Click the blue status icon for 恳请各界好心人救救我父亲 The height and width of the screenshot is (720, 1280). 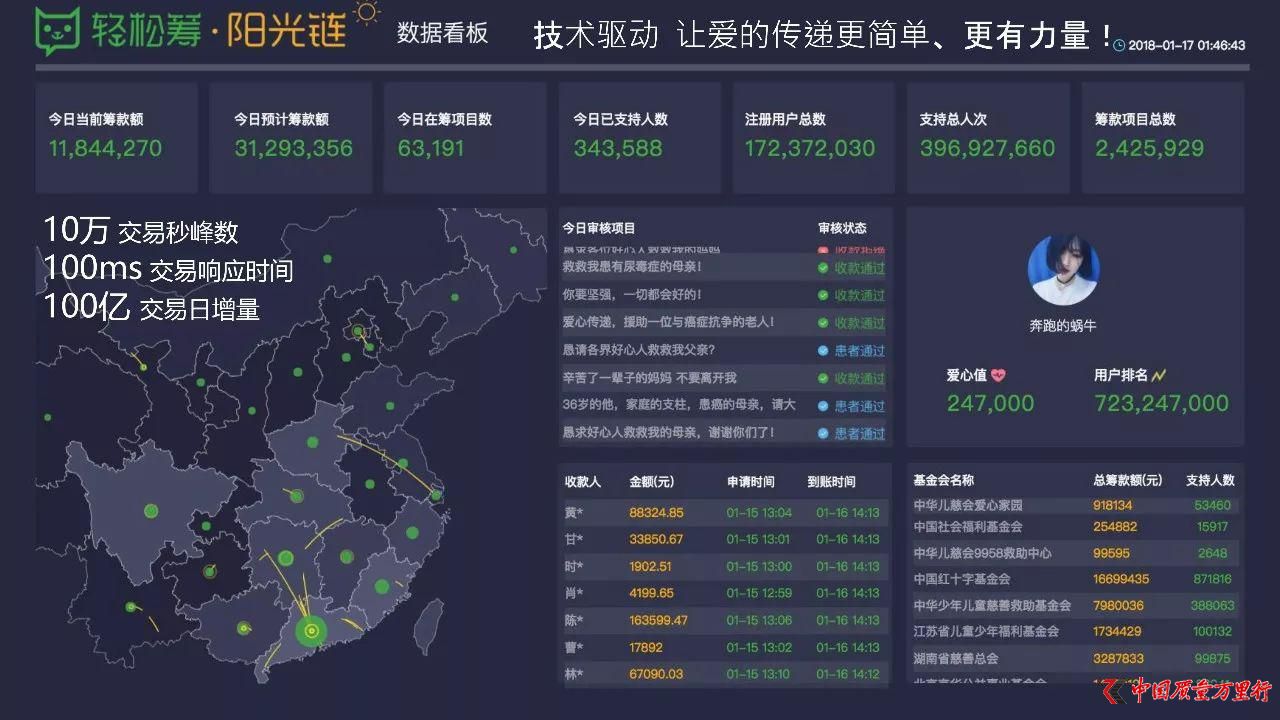pos(823,351)
